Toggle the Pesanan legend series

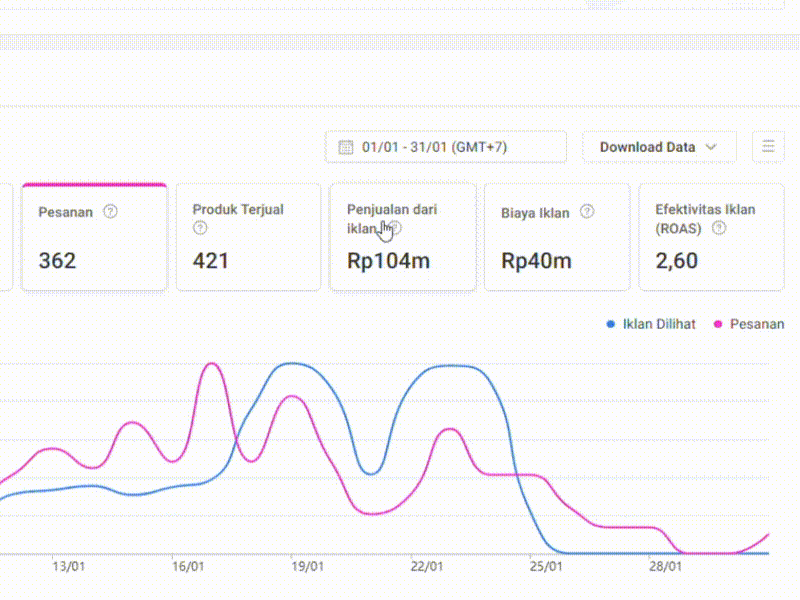[749, 324]
